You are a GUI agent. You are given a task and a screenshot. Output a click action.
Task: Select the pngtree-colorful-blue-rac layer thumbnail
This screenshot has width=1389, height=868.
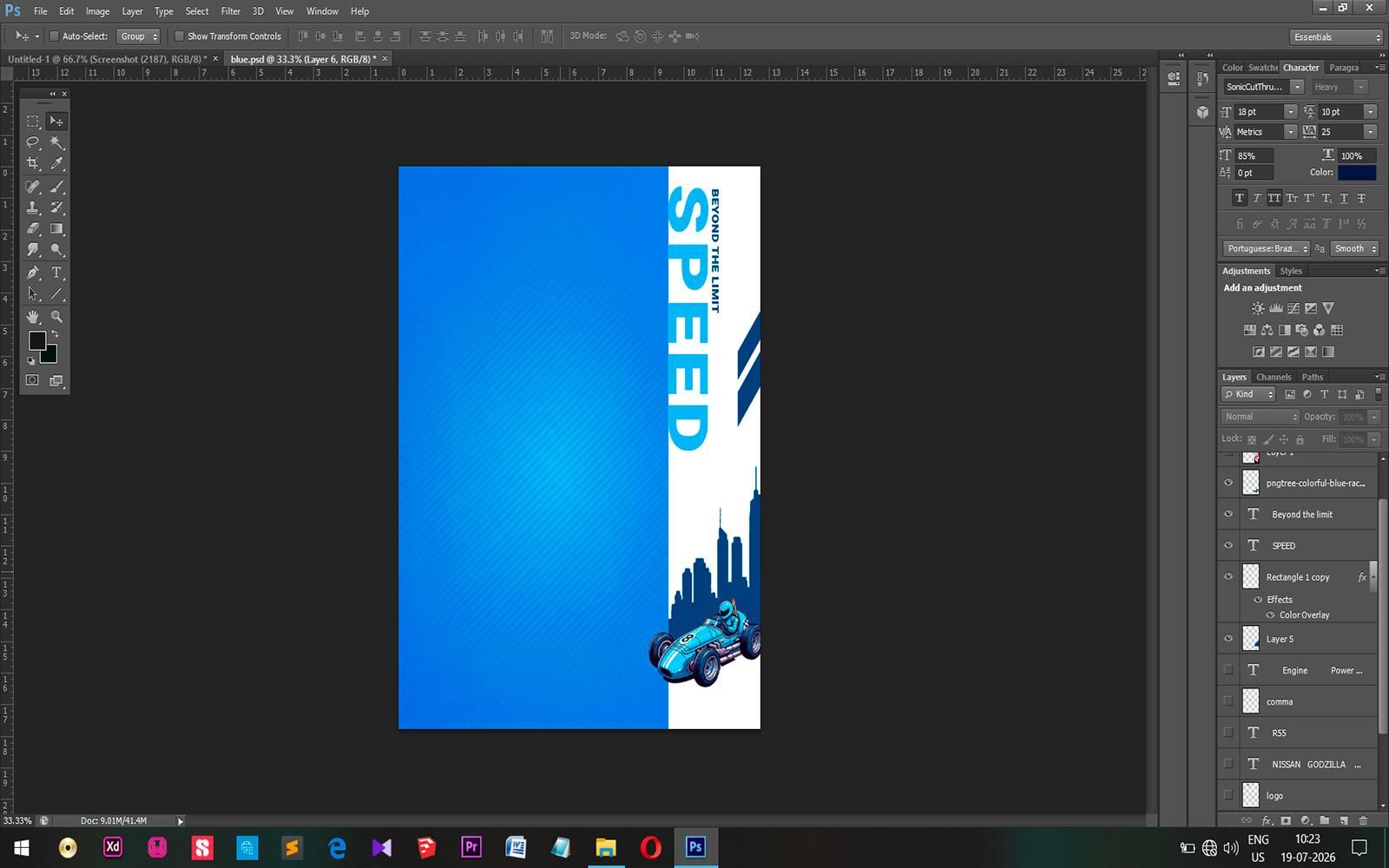pyautogui.click(x=1250, y=483)
